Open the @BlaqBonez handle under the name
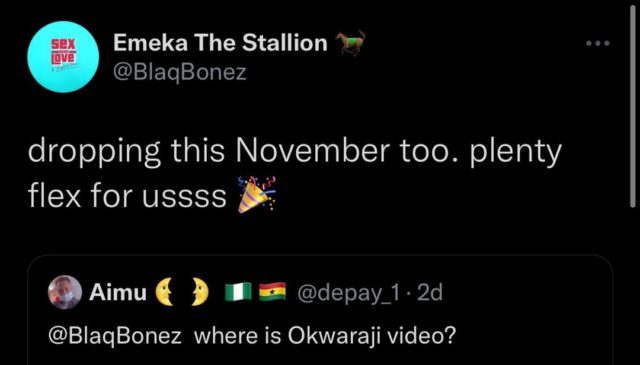The width and height of the screenshot is (640, 365). pyautogui.click(x=180, y=72)
